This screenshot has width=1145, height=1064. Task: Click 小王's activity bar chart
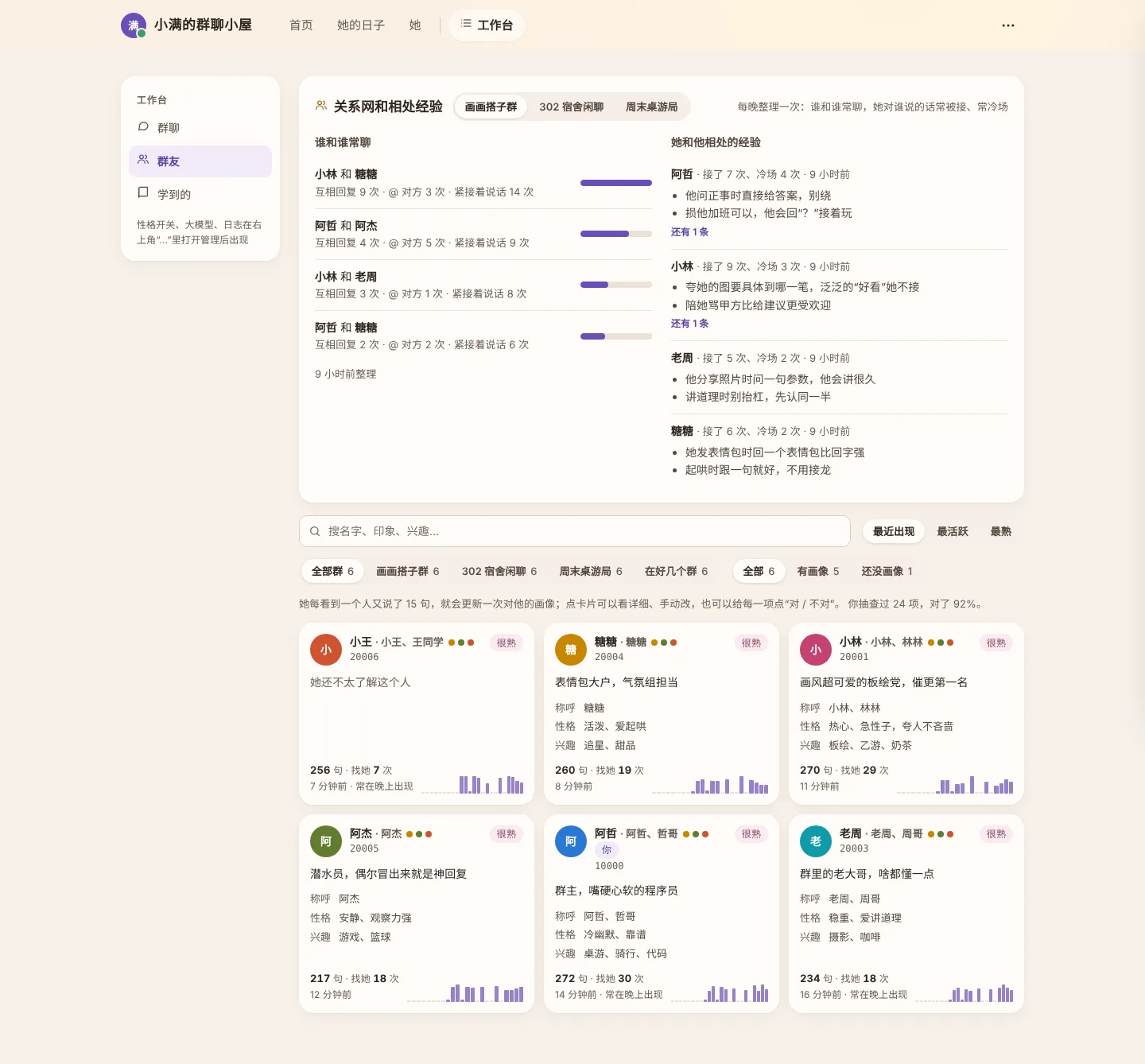(472, 784)
